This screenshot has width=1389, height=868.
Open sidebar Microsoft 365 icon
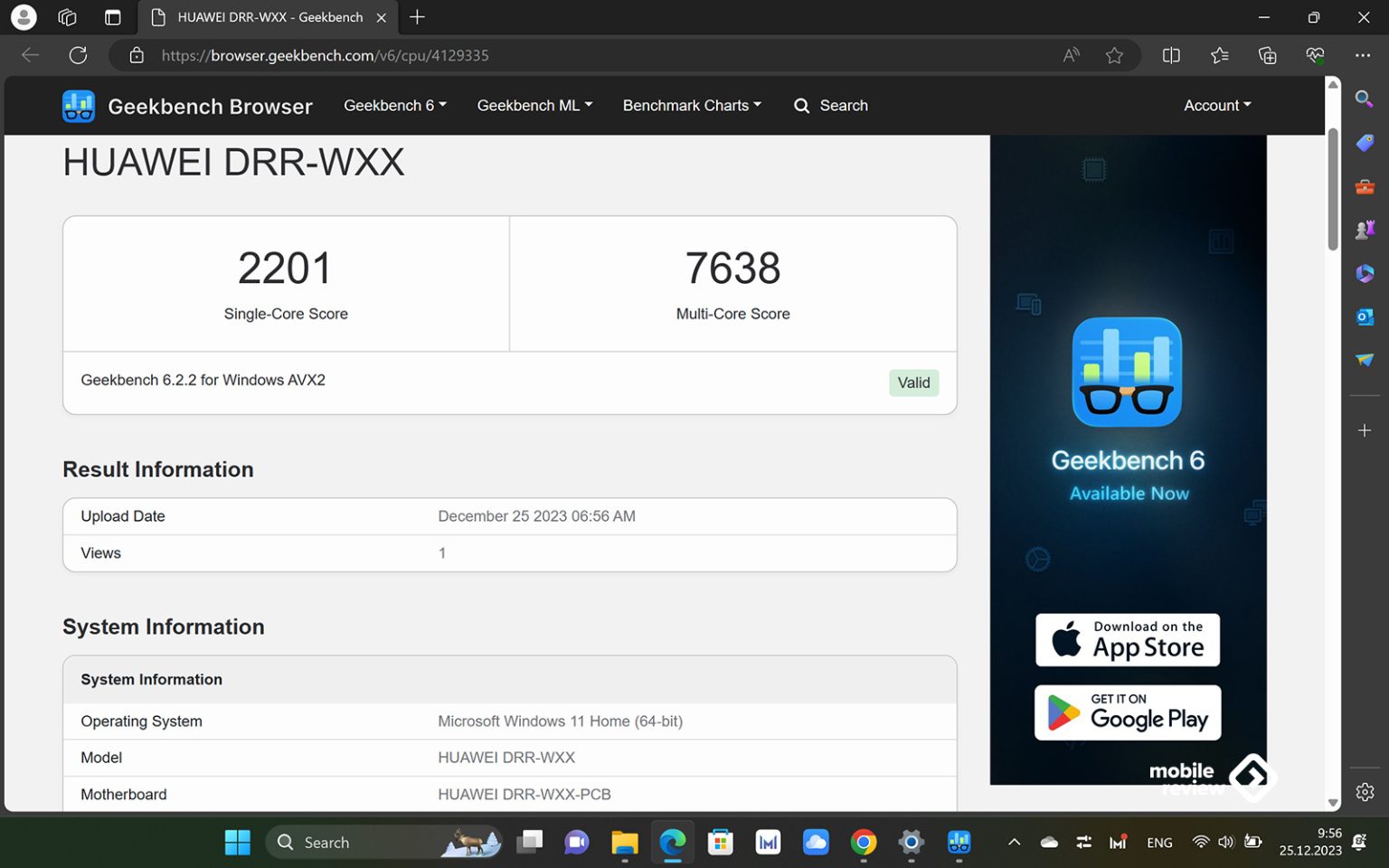1365,273
